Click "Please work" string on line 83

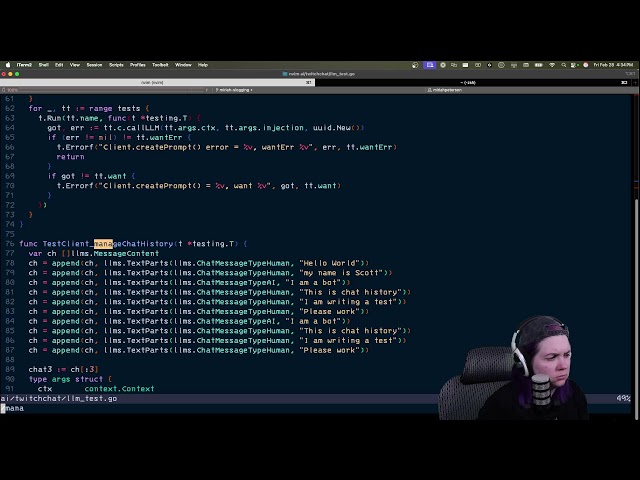tap(329, 312)
